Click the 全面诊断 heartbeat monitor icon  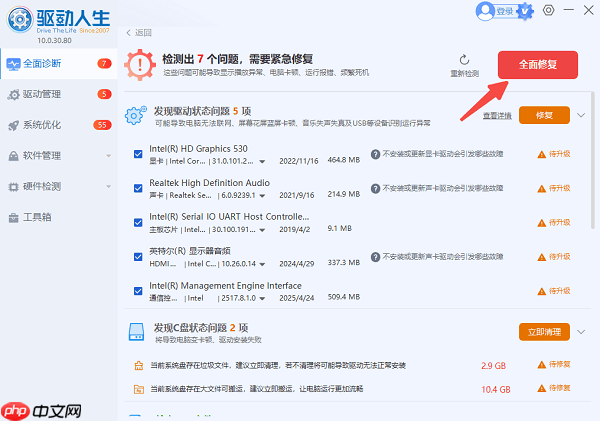pos(13,64)
